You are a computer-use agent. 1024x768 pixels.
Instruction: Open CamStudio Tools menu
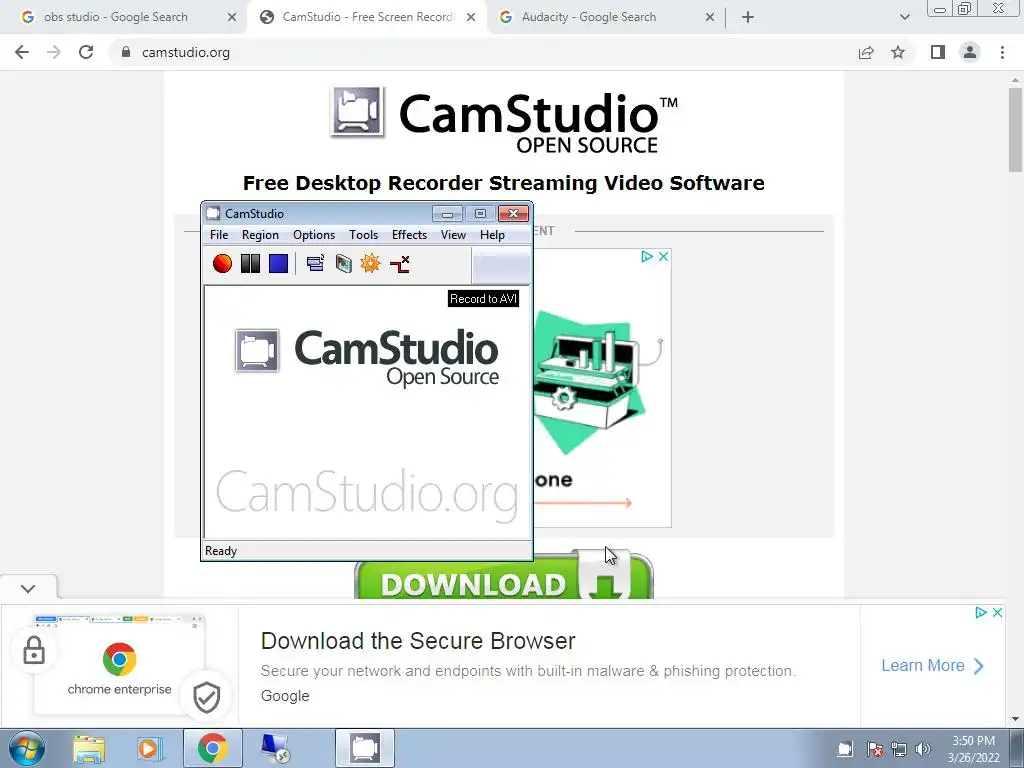coord(363,234)
